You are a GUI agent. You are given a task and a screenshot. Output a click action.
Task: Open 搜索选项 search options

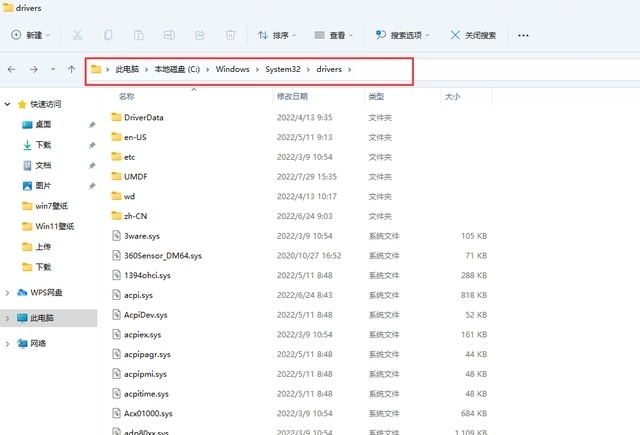tap(402, 35)
